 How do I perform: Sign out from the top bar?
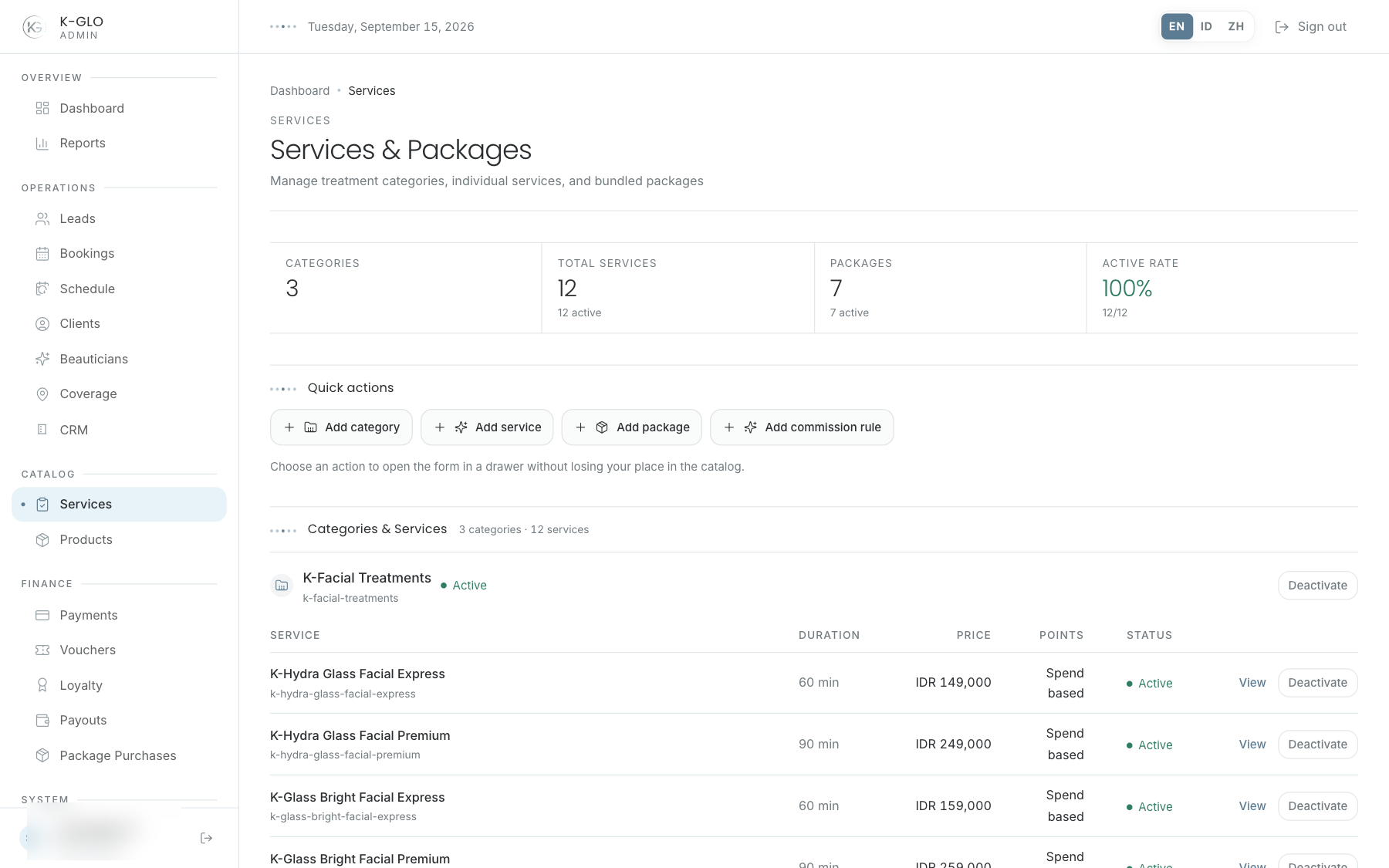1310,27
